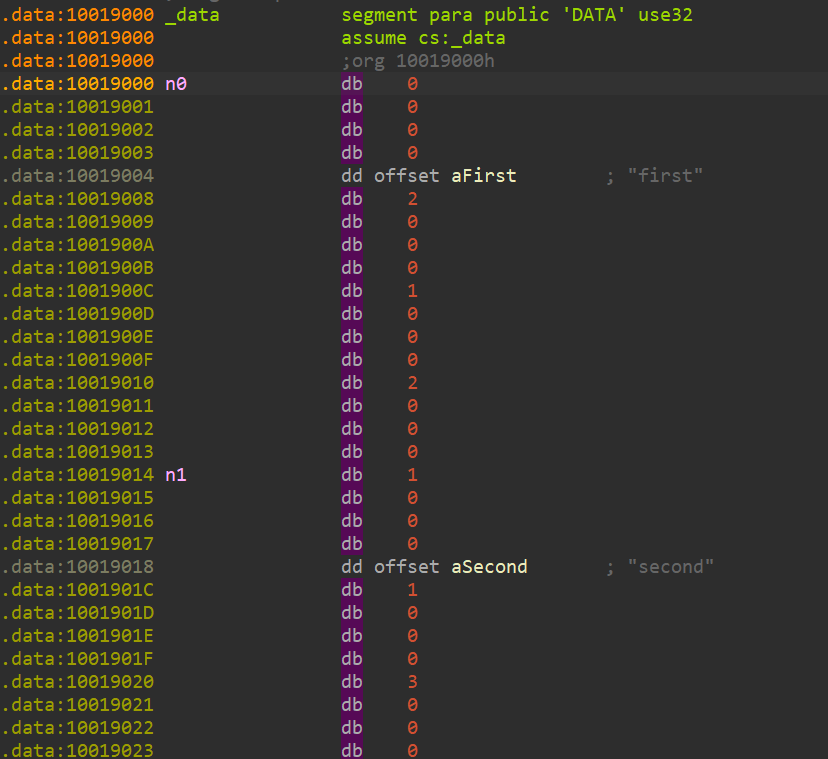Click the ;org 10019000h comment line
Viewport: 828px width, 759px height.
tap(418, 61)
